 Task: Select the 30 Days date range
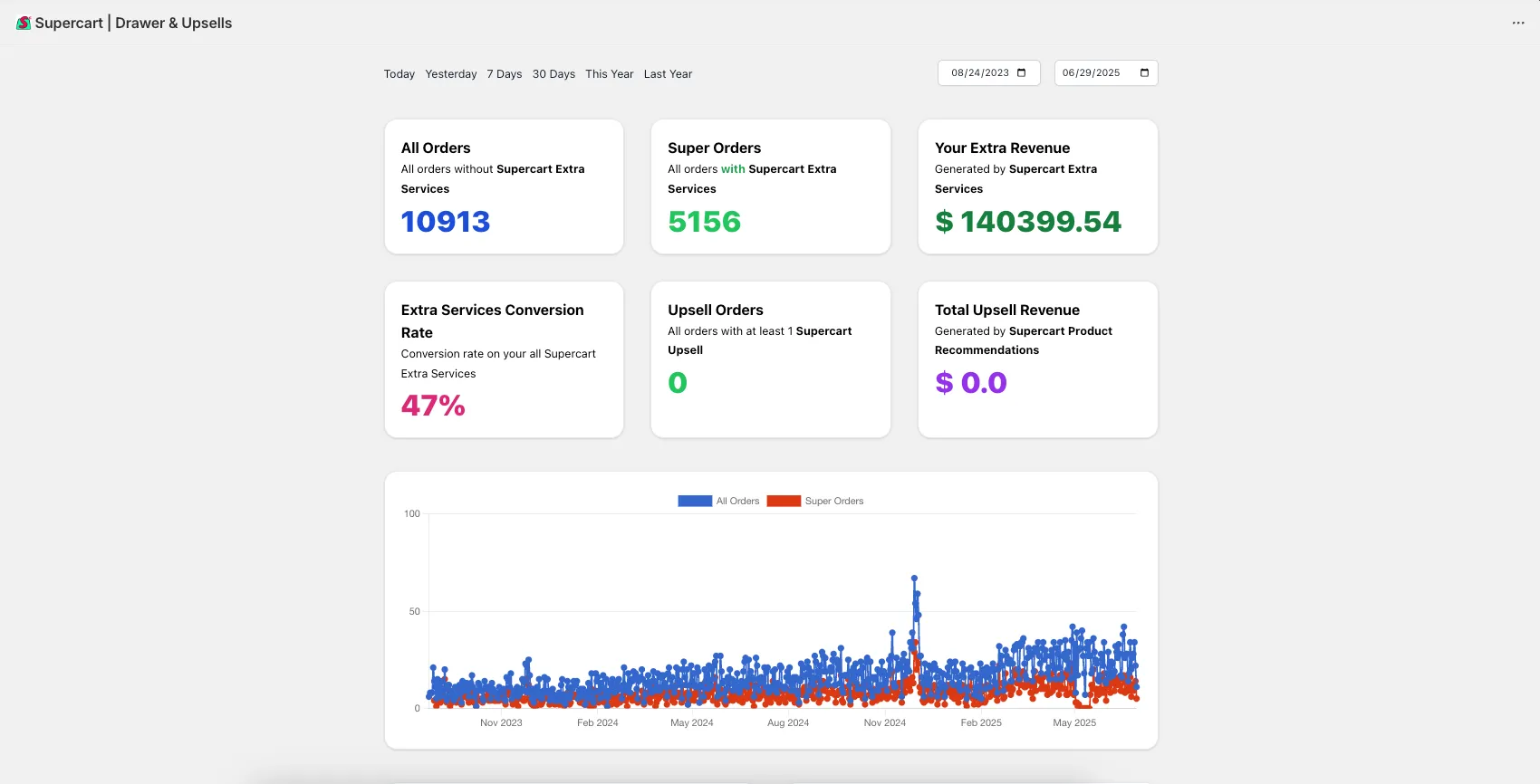coord(553,74)
